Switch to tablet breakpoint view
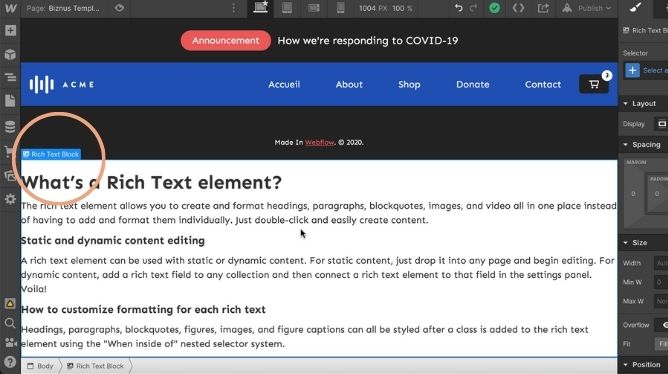 (x=287, y=8)
